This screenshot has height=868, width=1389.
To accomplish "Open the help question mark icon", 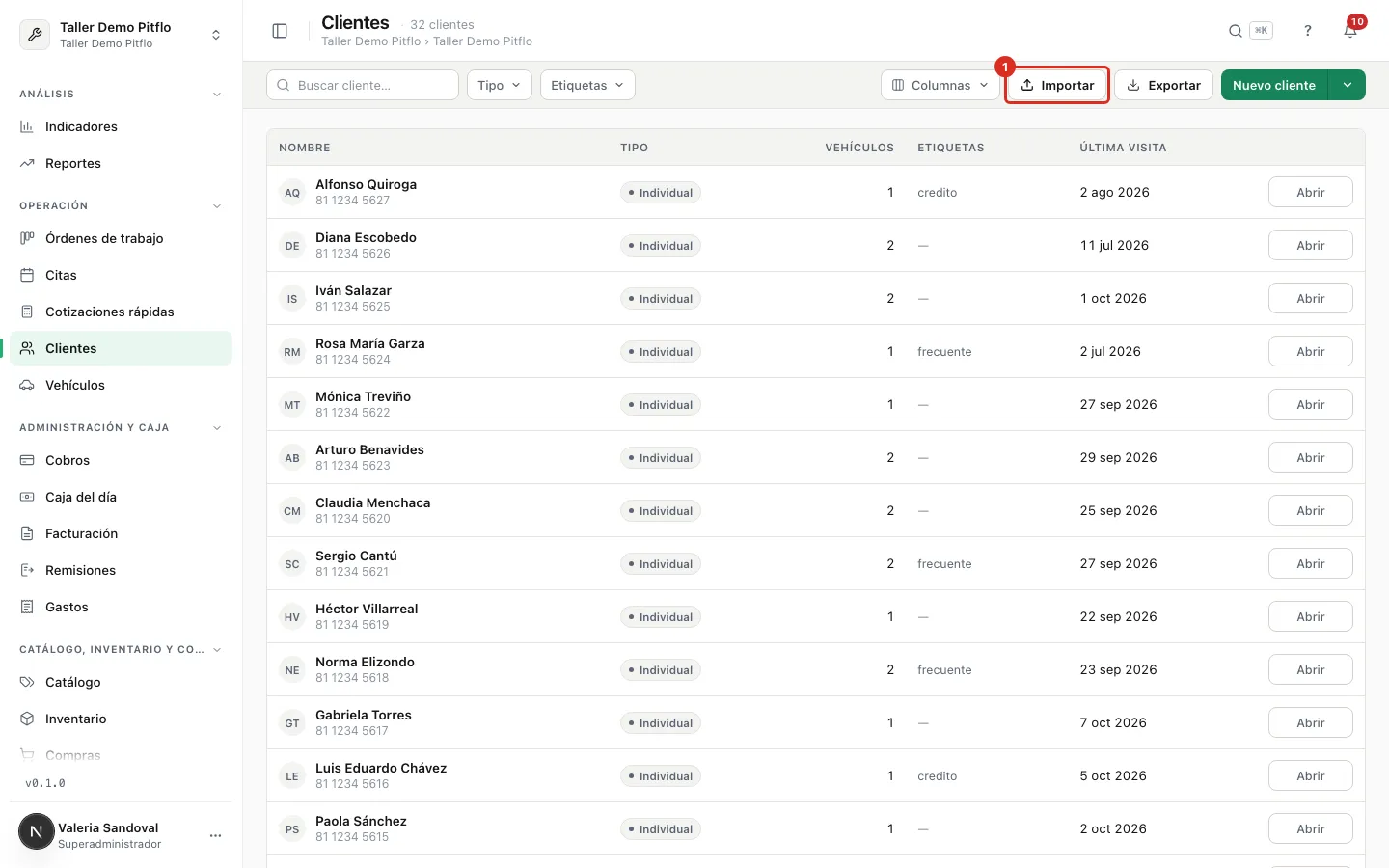I will pos(1308,31).
